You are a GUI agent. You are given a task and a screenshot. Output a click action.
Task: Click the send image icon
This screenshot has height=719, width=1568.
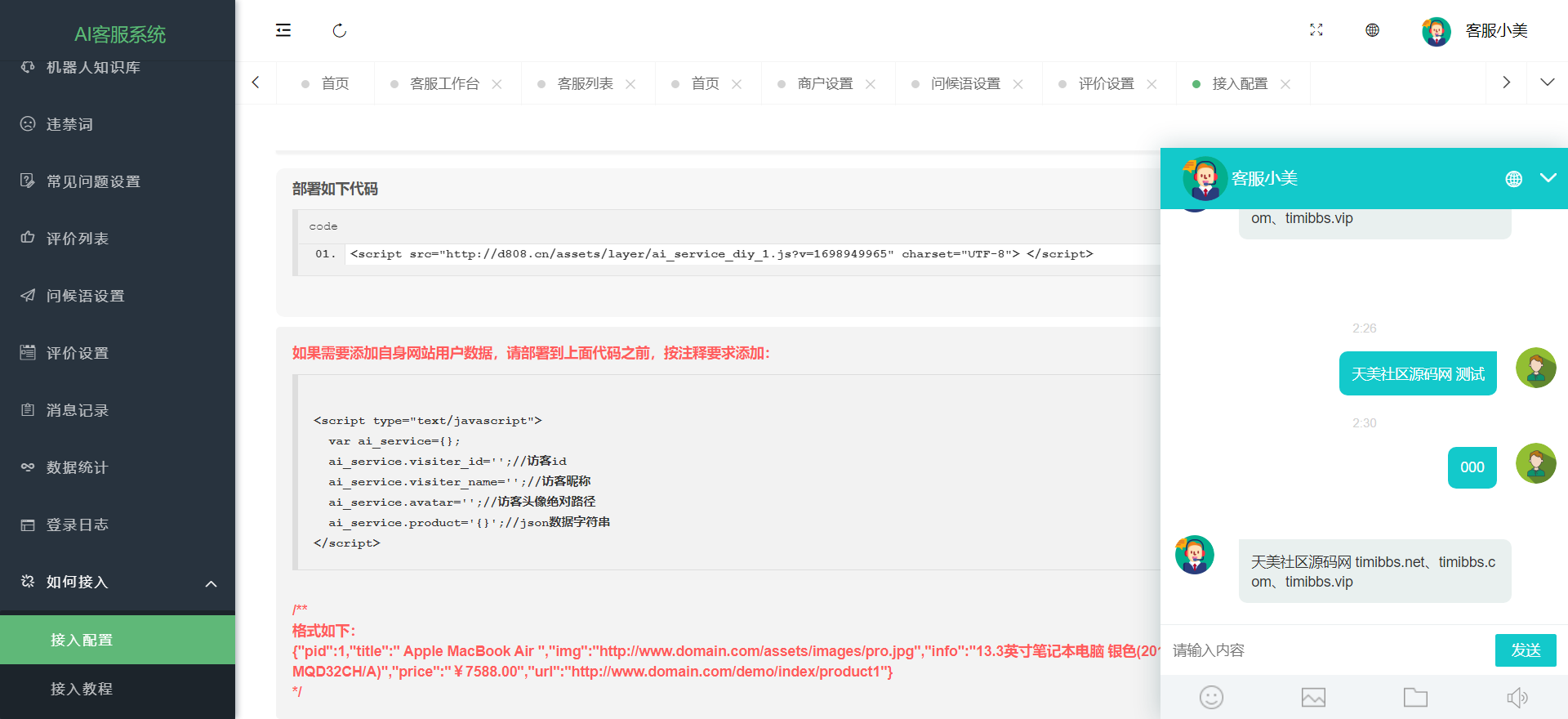coord(1313,697)
